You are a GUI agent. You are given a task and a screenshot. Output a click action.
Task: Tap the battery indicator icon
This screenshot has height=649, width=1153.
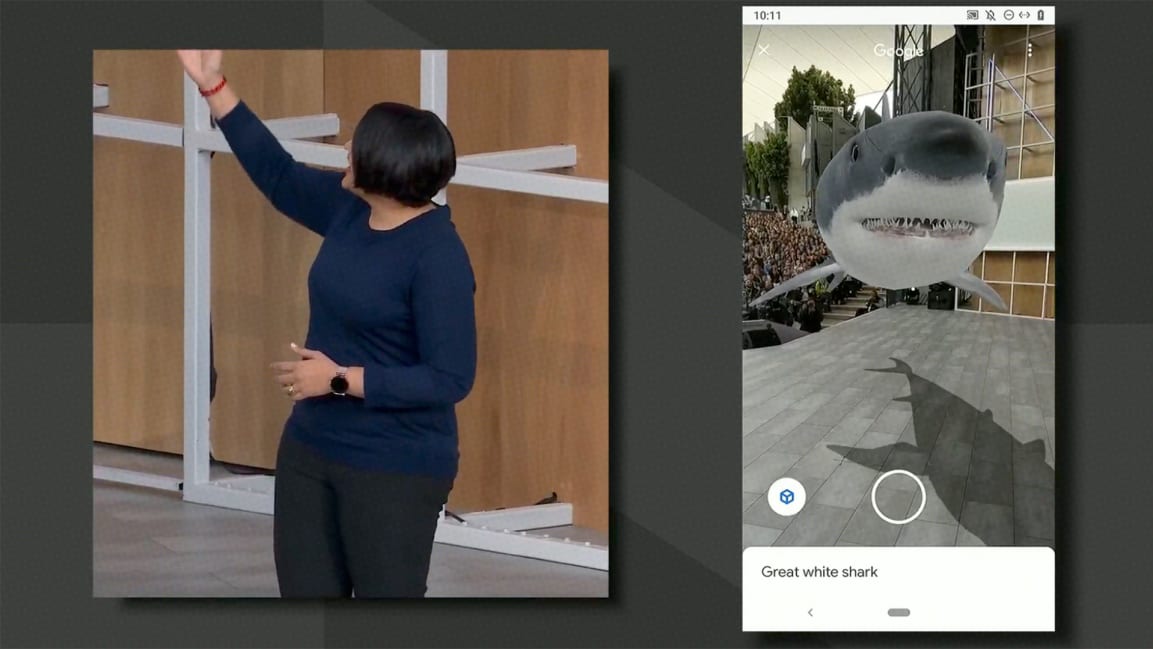(1040, 16)
